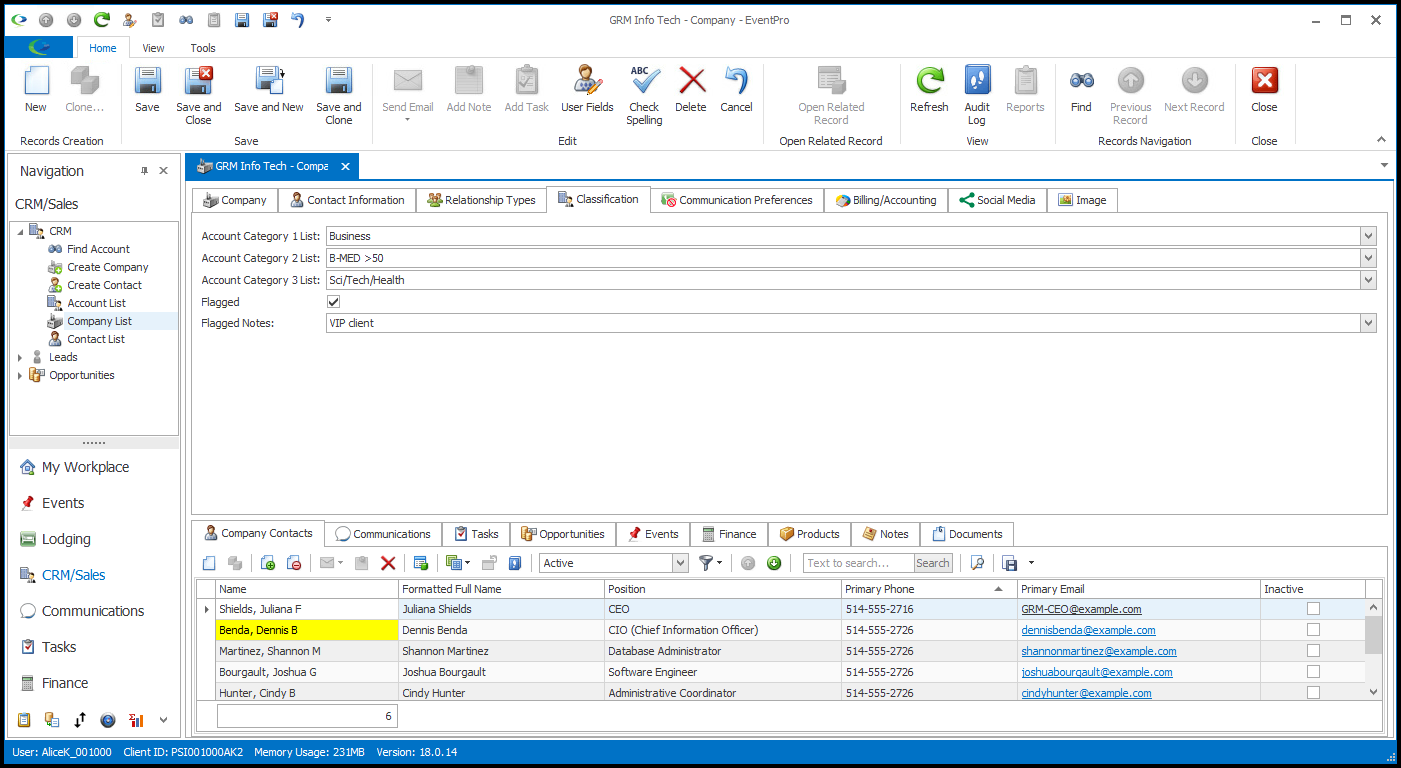
Task: Click the blue info book icon in contacts toolbar
Action: pyautogui.click(x=515, y=563)
